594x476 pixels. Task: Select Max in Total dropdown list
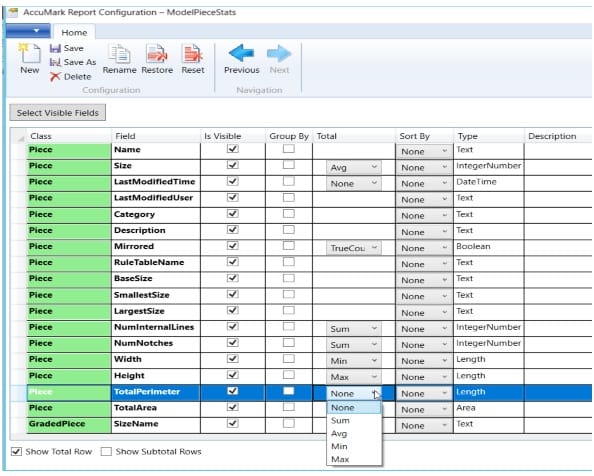(354, 459)
